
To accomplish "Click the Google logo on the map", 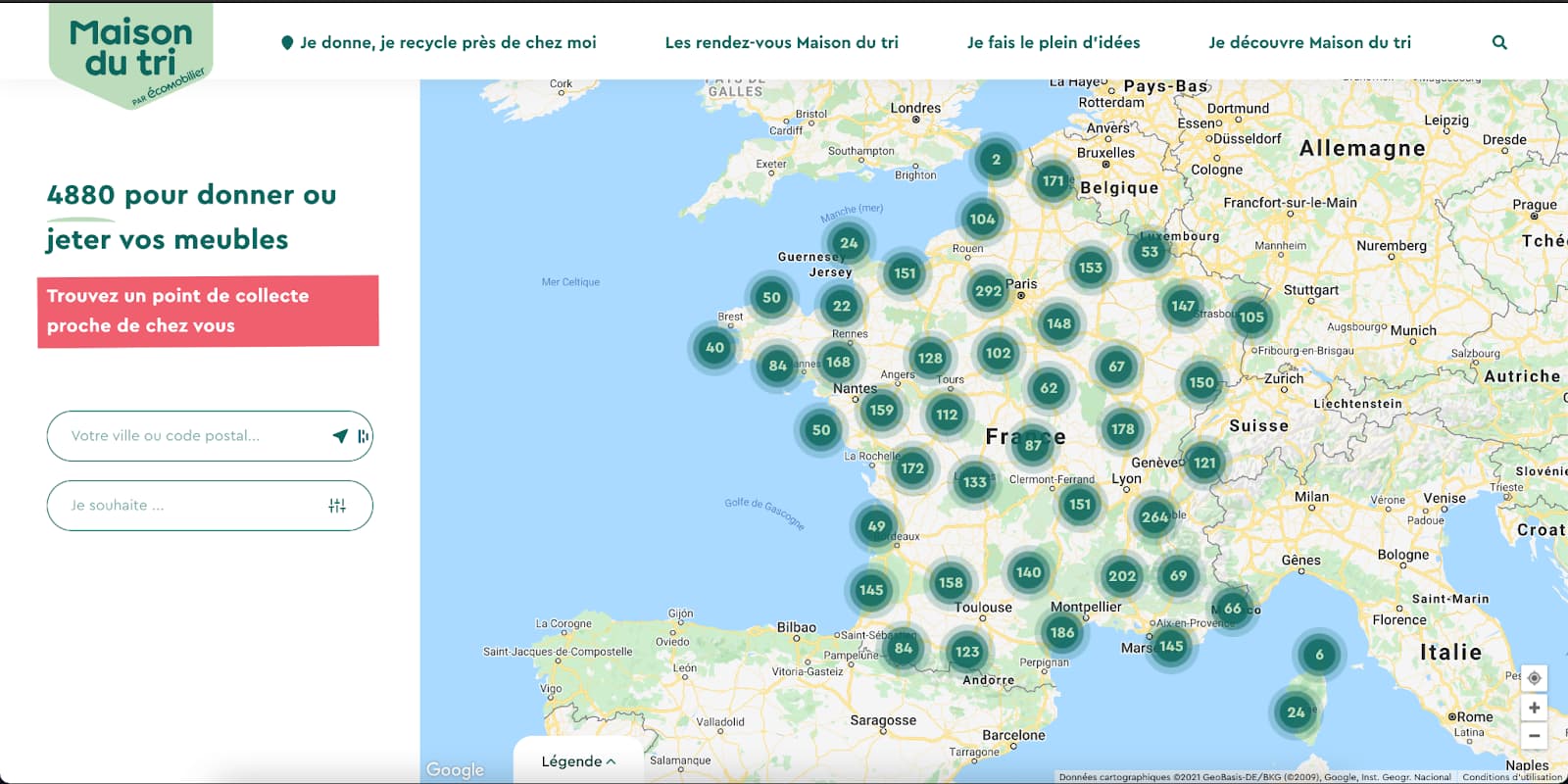I will click(x=455, y=770).
